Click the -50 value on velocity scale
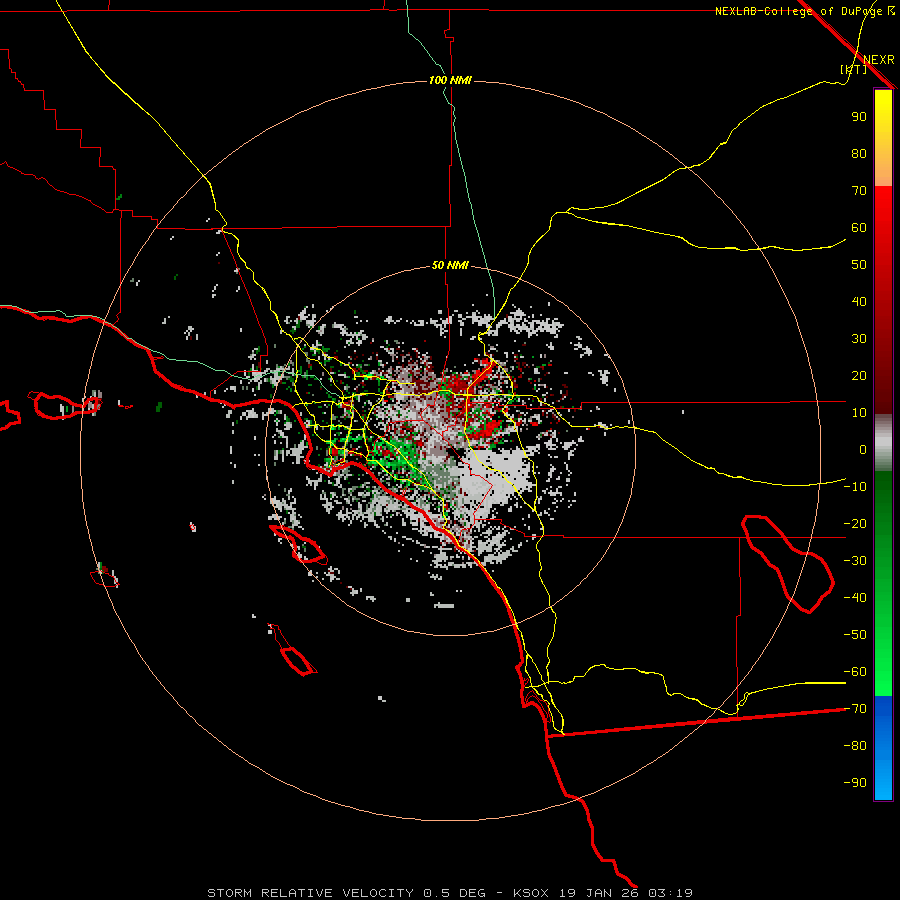 pyautogui.click(x=855, y=635)
